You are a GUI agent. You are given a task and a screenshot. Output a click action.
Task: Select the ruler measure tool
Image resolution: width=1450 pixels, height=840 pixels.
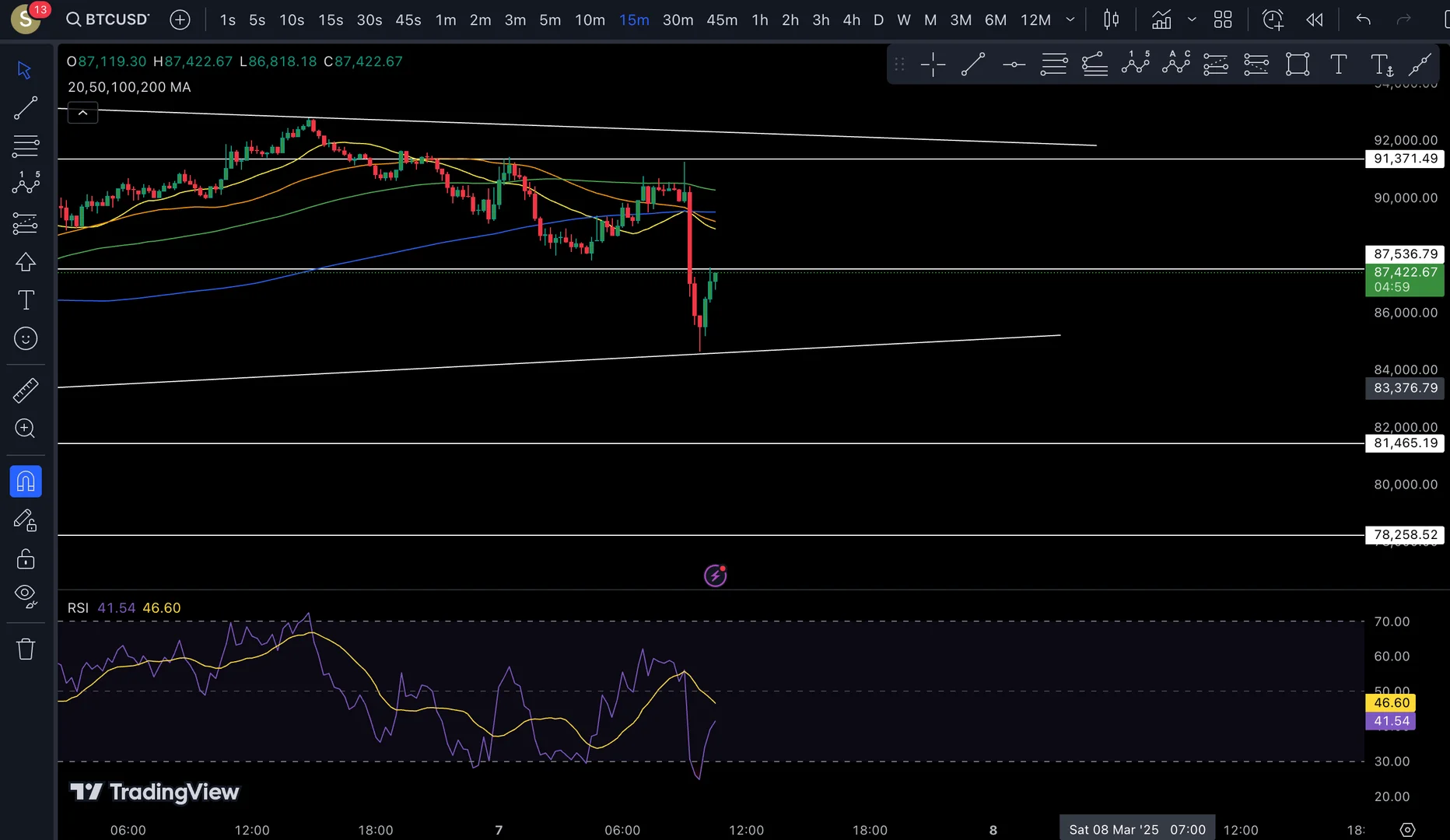click(26, 390)
